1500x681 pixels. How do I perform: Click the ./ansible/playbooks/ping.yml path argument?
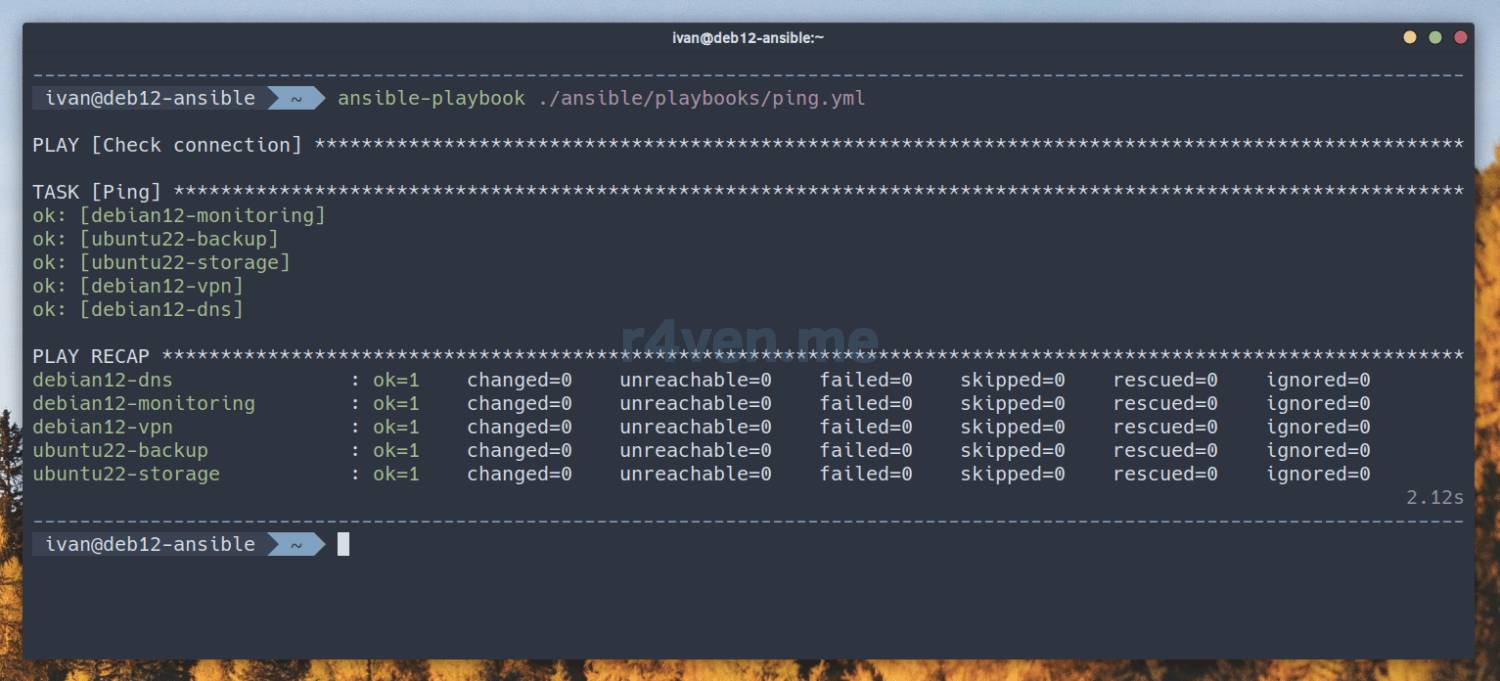(701, 98)
